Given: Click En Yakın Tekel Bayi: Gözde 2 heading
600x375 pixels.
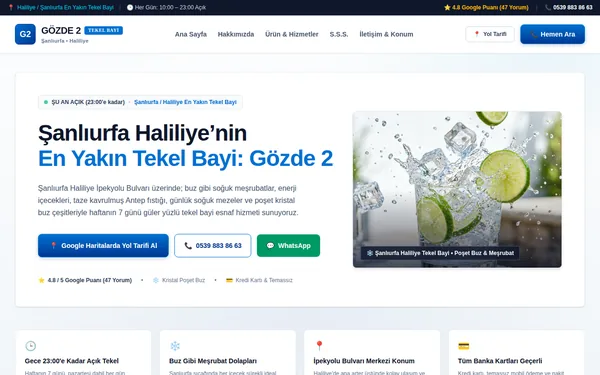Looking at the screenshot, I should [185, 158].
